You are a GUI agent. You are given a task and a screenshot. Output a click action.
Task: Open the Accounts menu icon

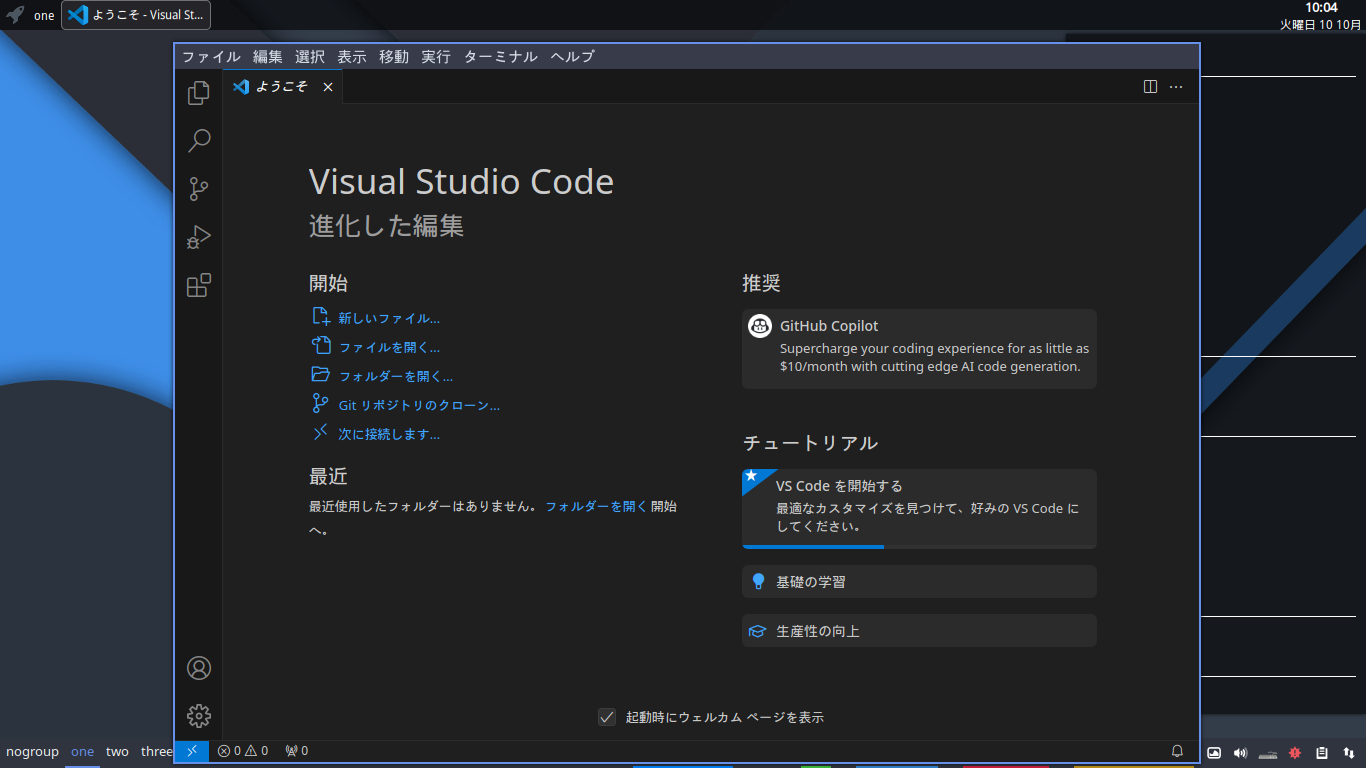pos(199,668)
